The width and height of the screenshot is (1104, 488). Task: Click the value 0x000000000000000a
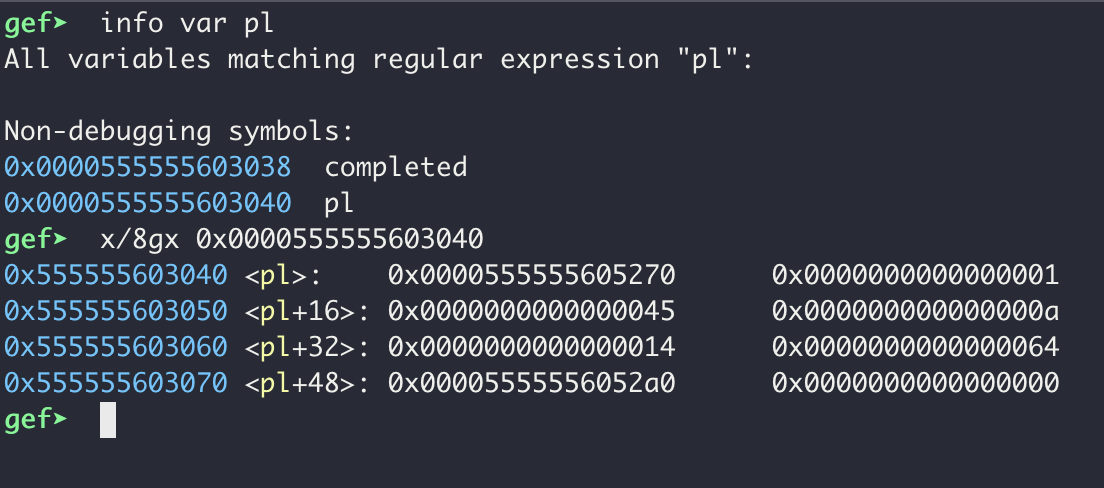click(x=915, y=311)
